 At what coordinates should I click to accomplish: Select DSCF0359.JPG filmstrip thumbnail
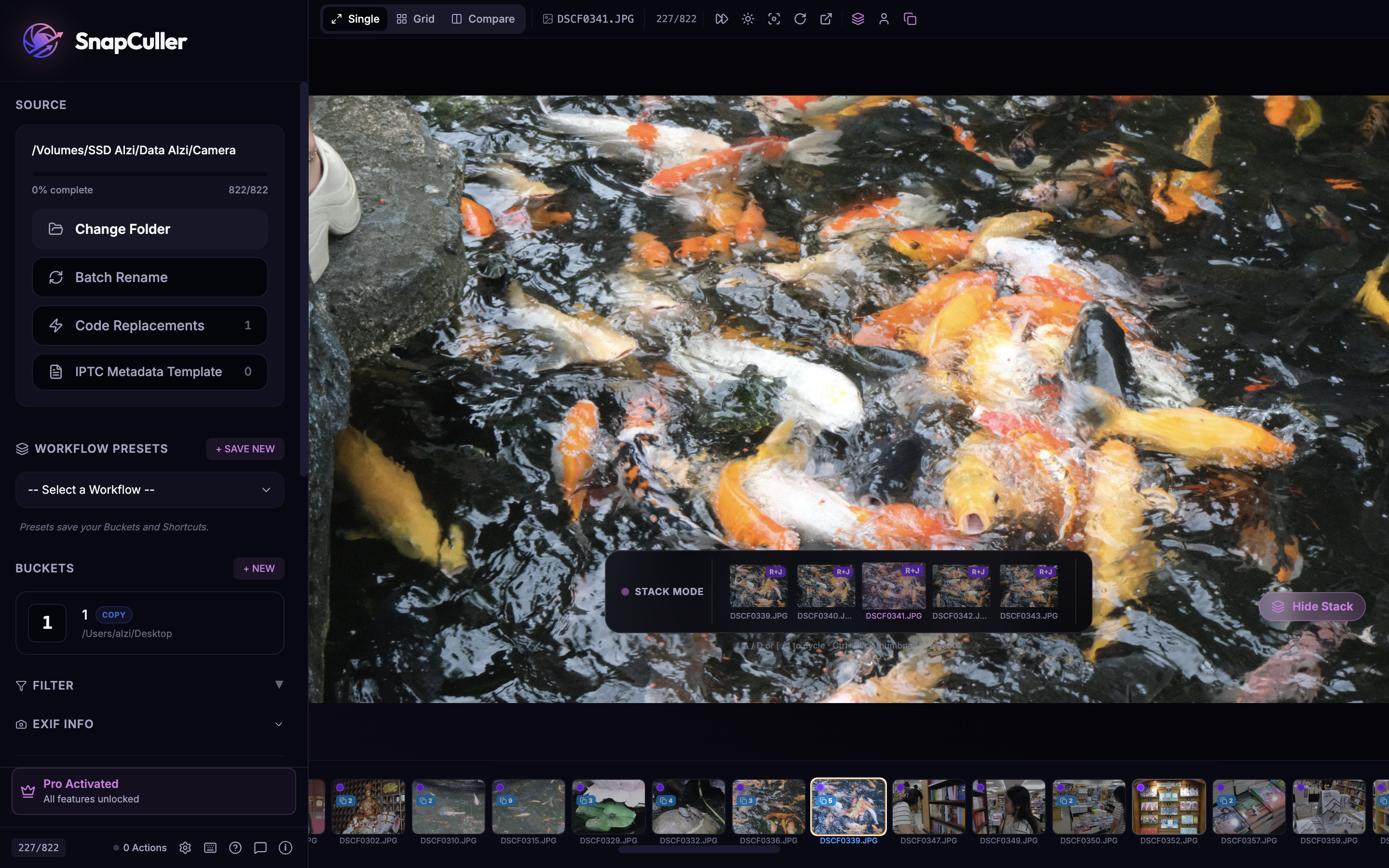coord(1329,807)
